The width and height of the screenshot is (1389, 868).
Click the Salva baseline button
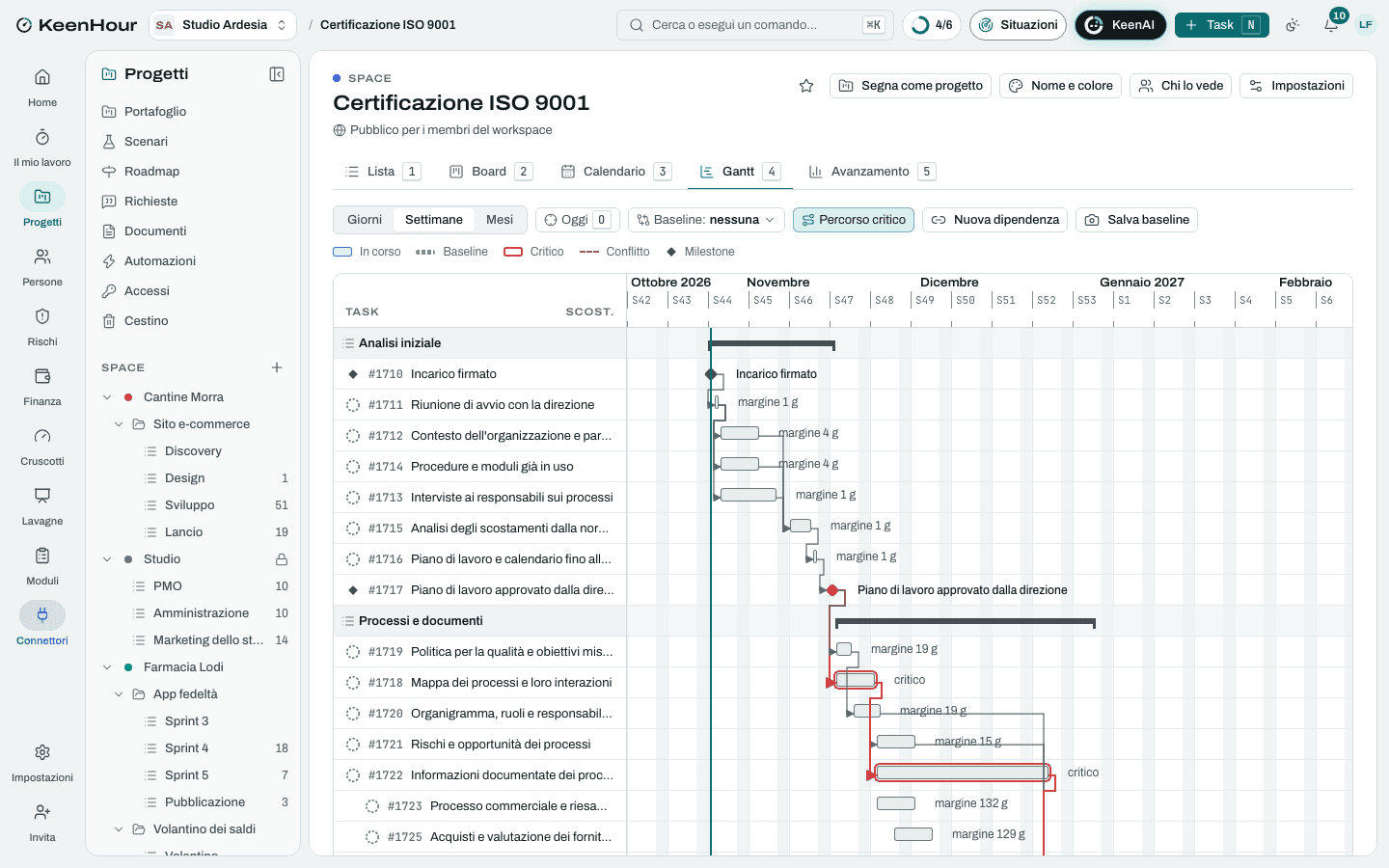(x=1136, y=220)
